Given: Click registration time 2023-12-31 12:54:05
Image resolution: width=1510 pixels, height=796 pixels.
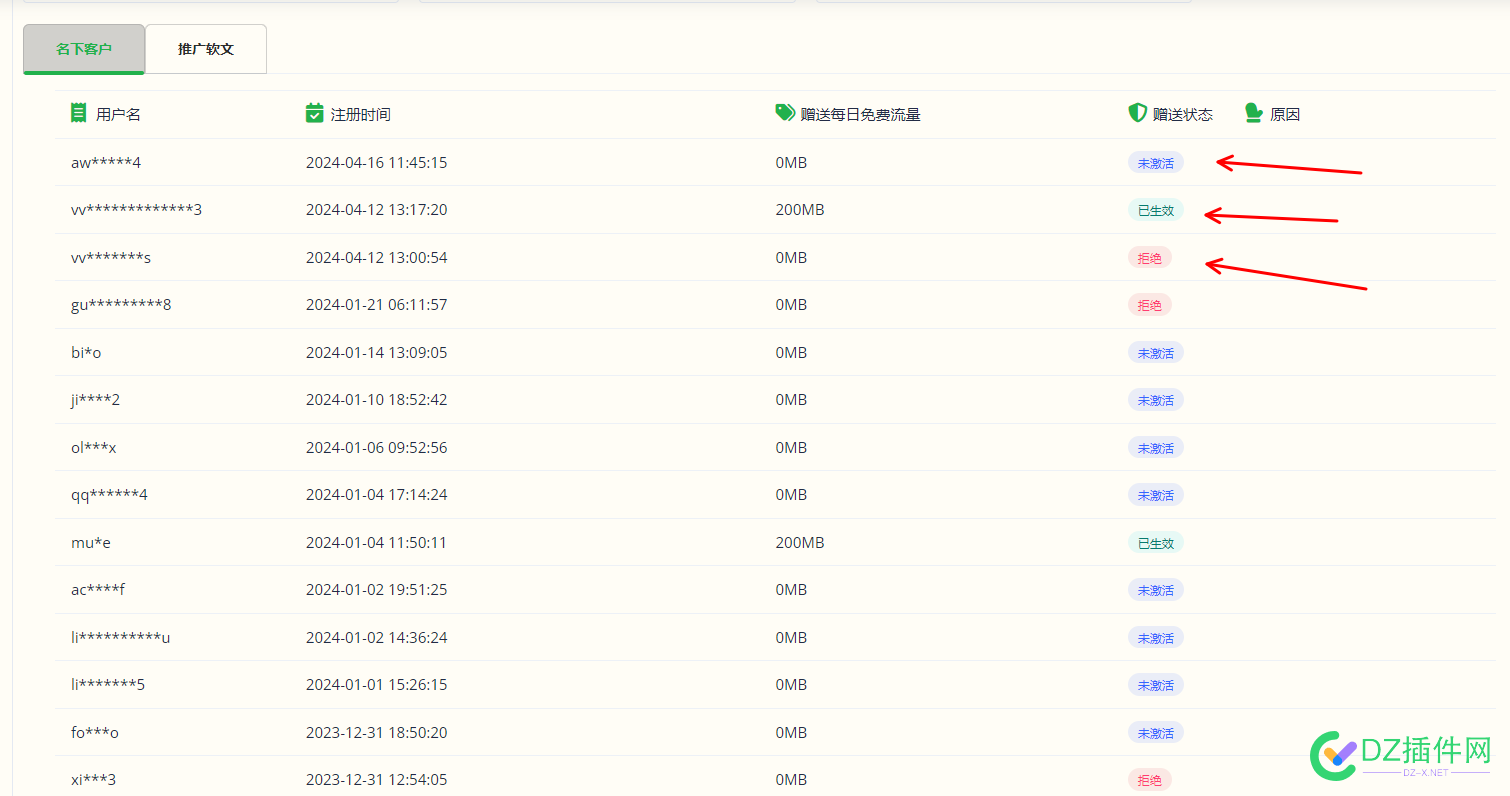Looking at the screenshot, I should (x=377, y=780).
